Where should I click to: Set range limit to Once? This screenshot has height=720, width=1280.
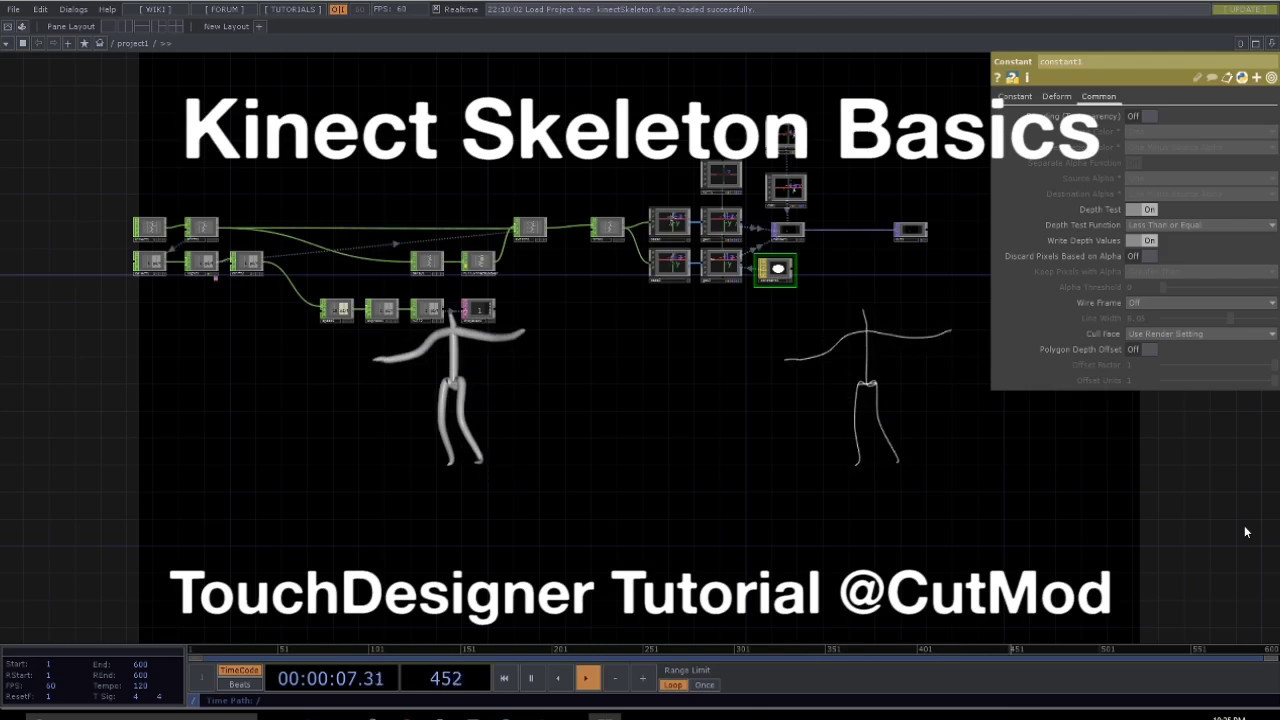[705, 685]
